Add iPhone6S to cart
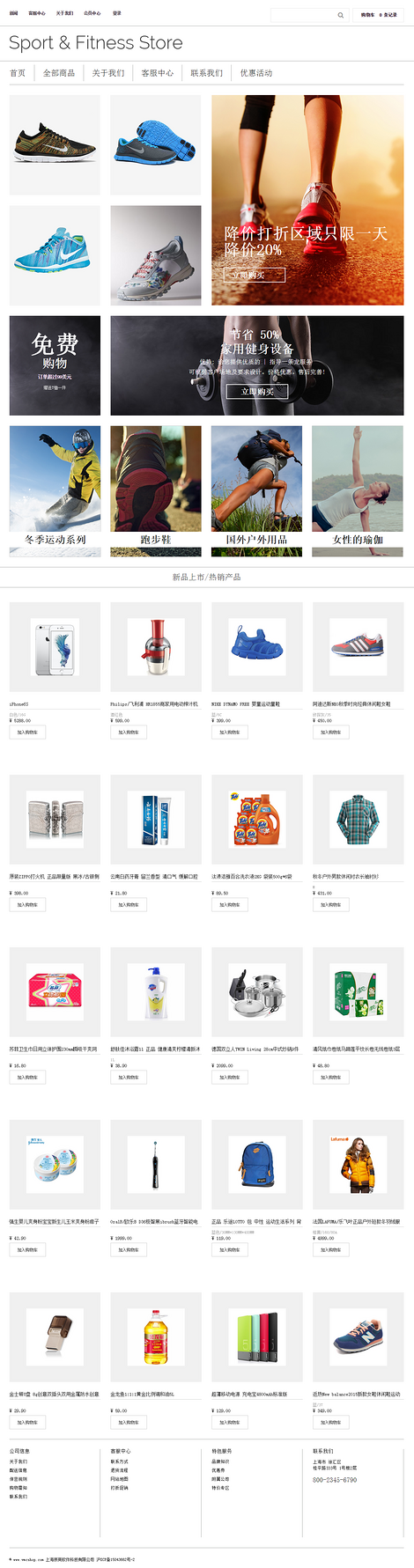 [27, 732]
